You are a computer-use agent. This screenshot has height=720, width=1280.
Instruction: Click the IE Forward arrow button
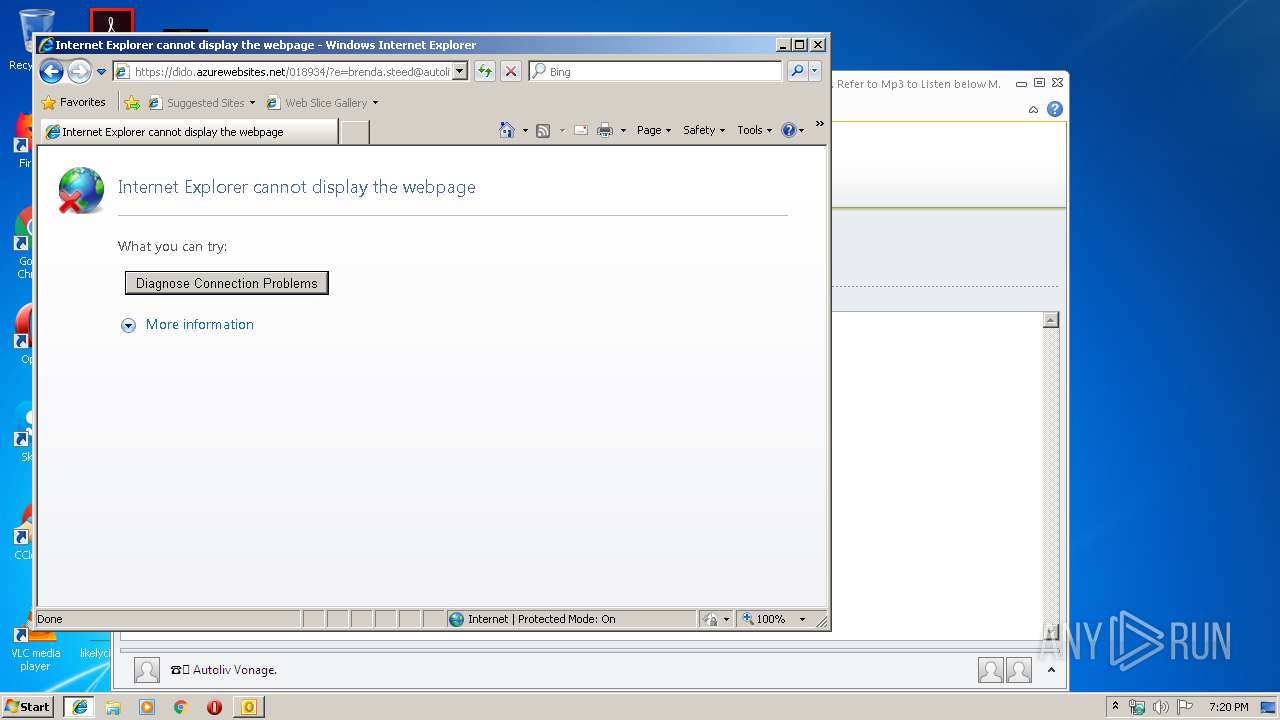79,71
